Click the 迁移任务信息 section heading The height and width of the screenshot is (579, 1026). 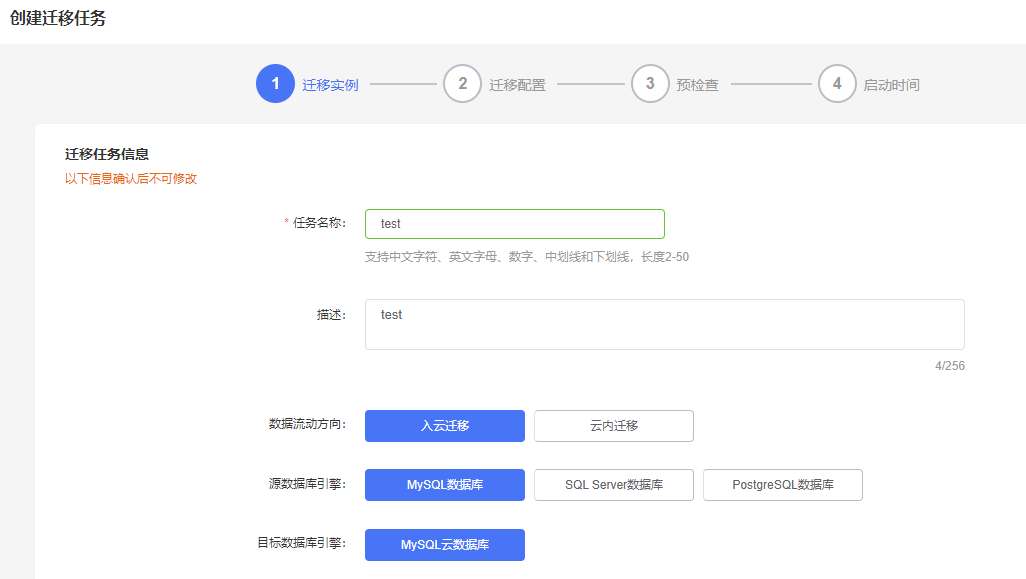pos(107,154)
